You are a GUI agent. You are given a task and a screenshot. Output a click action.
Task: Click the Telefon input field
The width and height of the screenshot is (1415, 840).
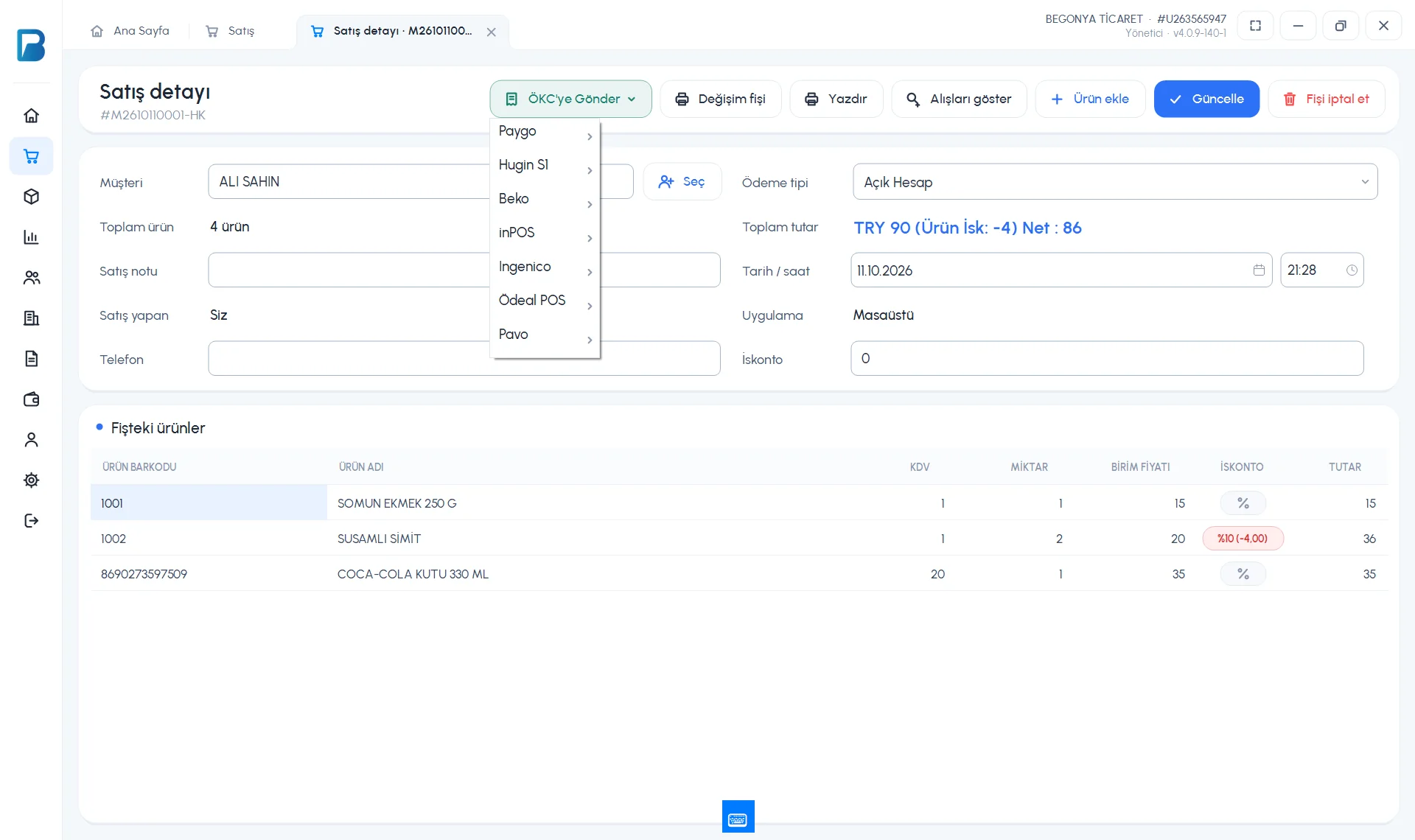pos(464,358)
